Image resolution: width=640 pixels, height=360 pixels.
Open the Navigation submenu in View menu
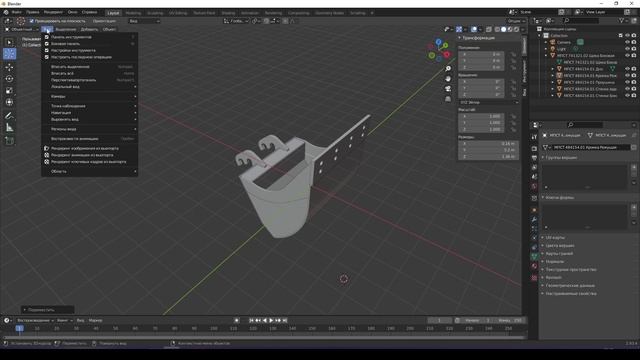pyautogui.click(x=90, y=113)
